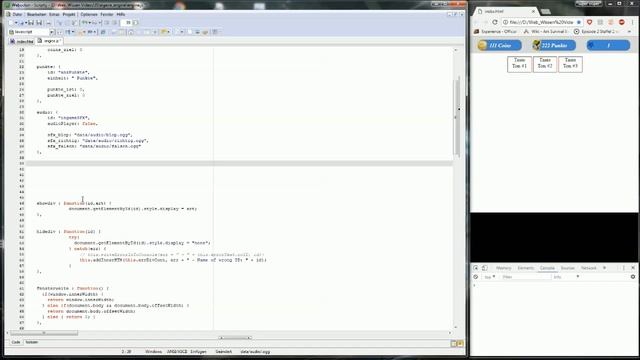This screenshot has width=640, height=360.
Task: Switch to the Notizen tab at bottom
Action: (32, 342)
